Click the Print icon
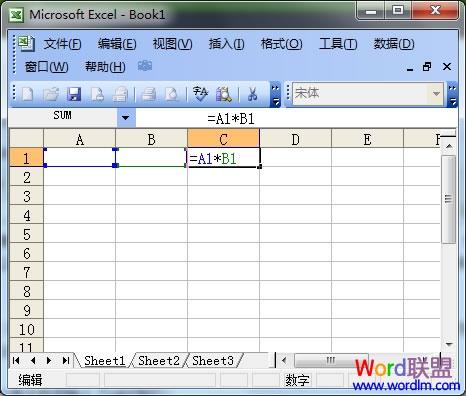 pos(148,94)
